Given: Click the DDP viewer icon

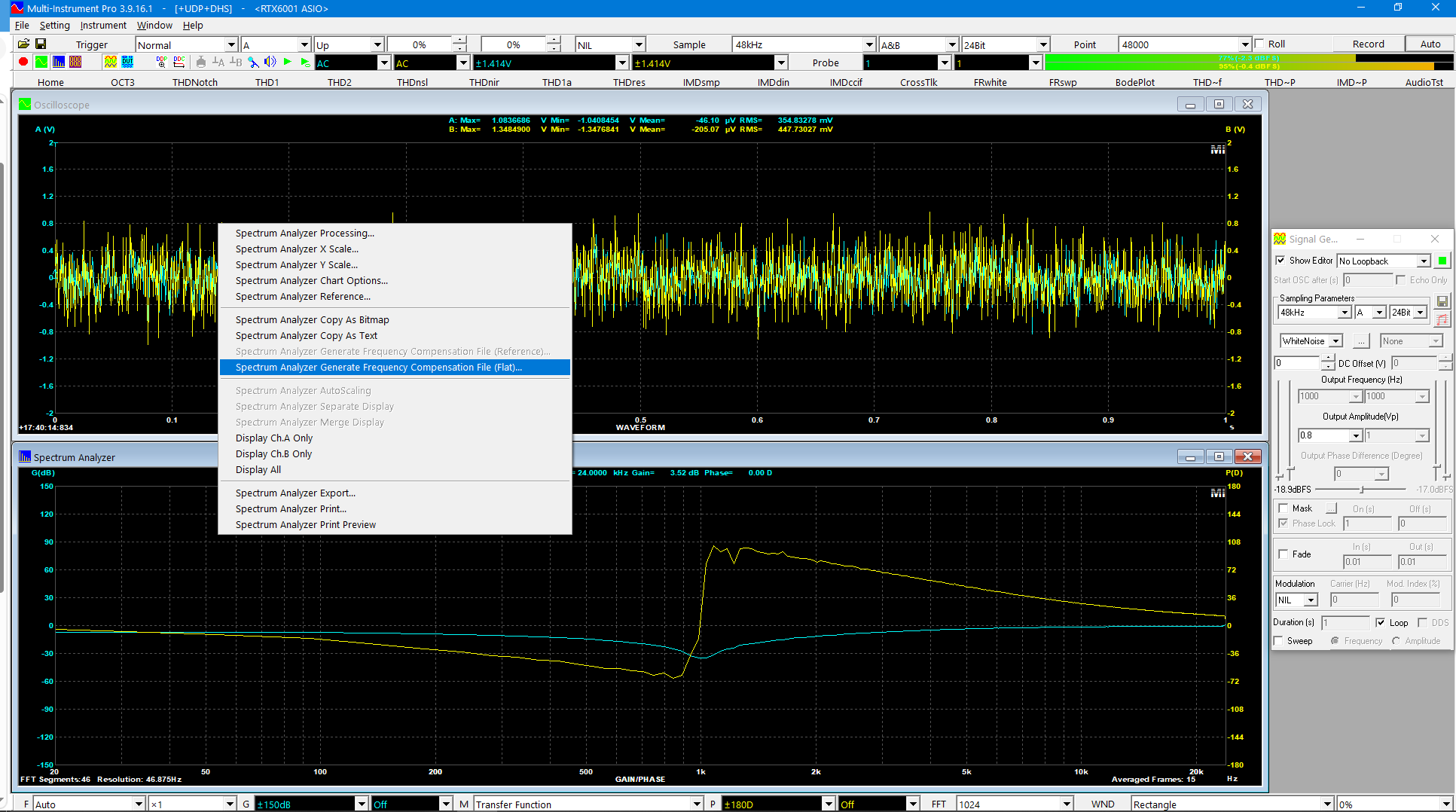Looking at the screenshot, I should coord(161,63).
